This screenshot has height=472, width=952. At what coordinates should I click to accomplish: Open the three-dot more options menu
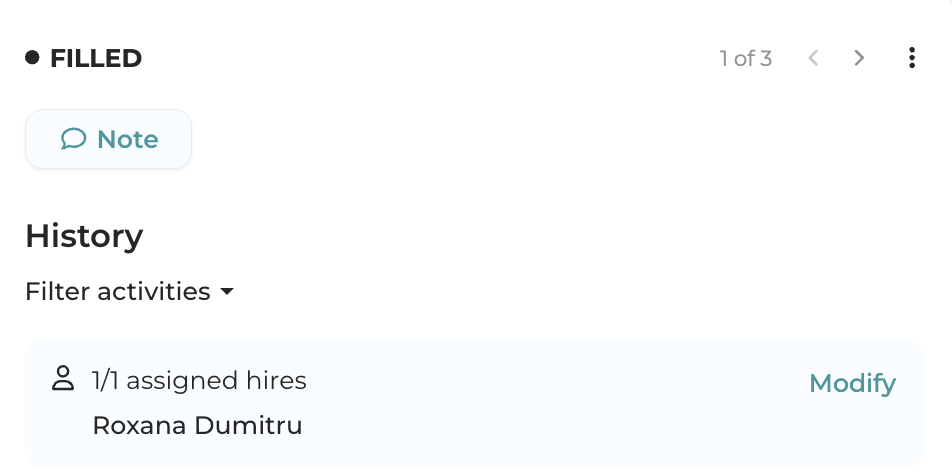(911, 59)
